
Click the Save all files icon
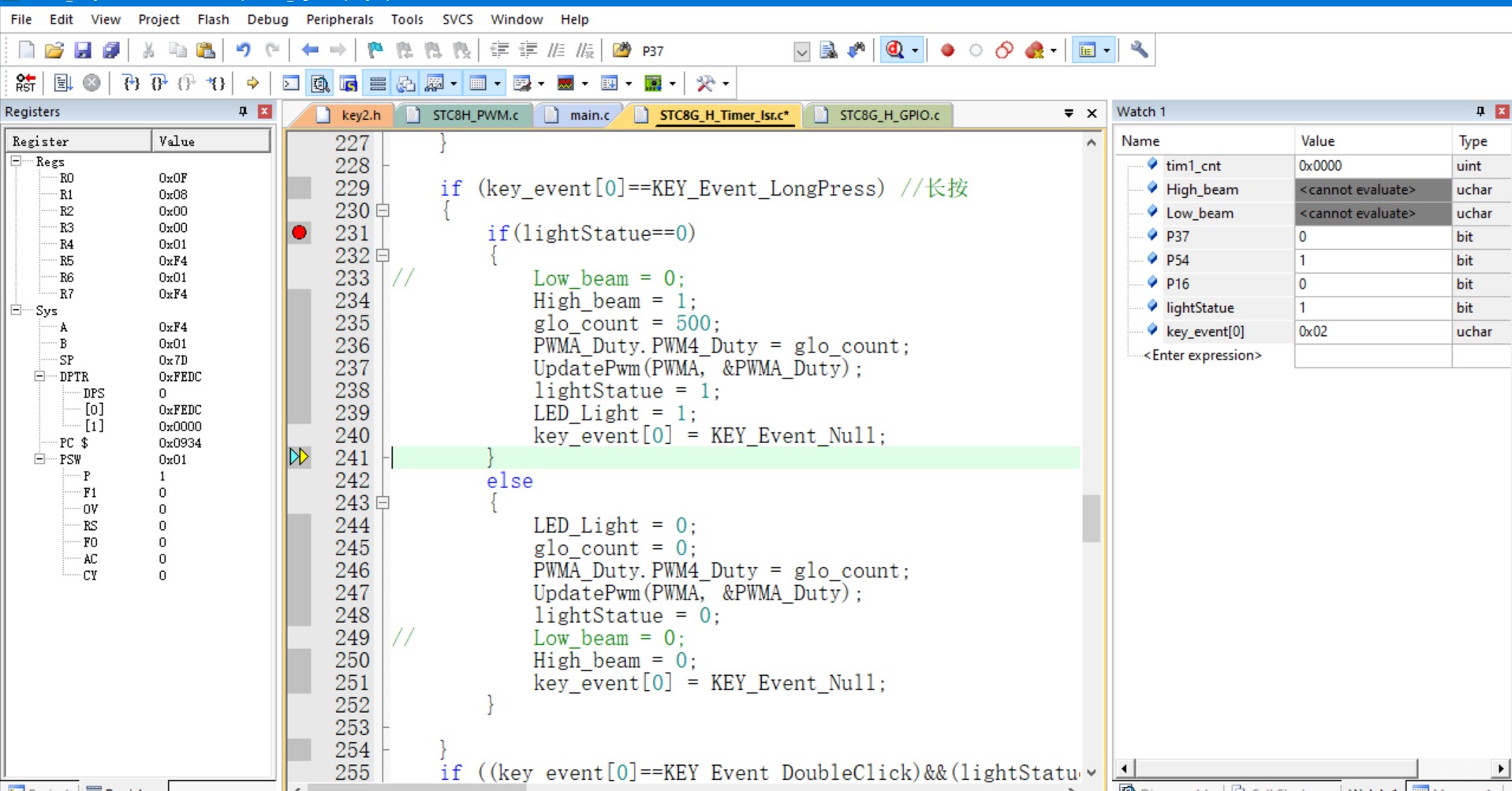(x=111, y=50)
